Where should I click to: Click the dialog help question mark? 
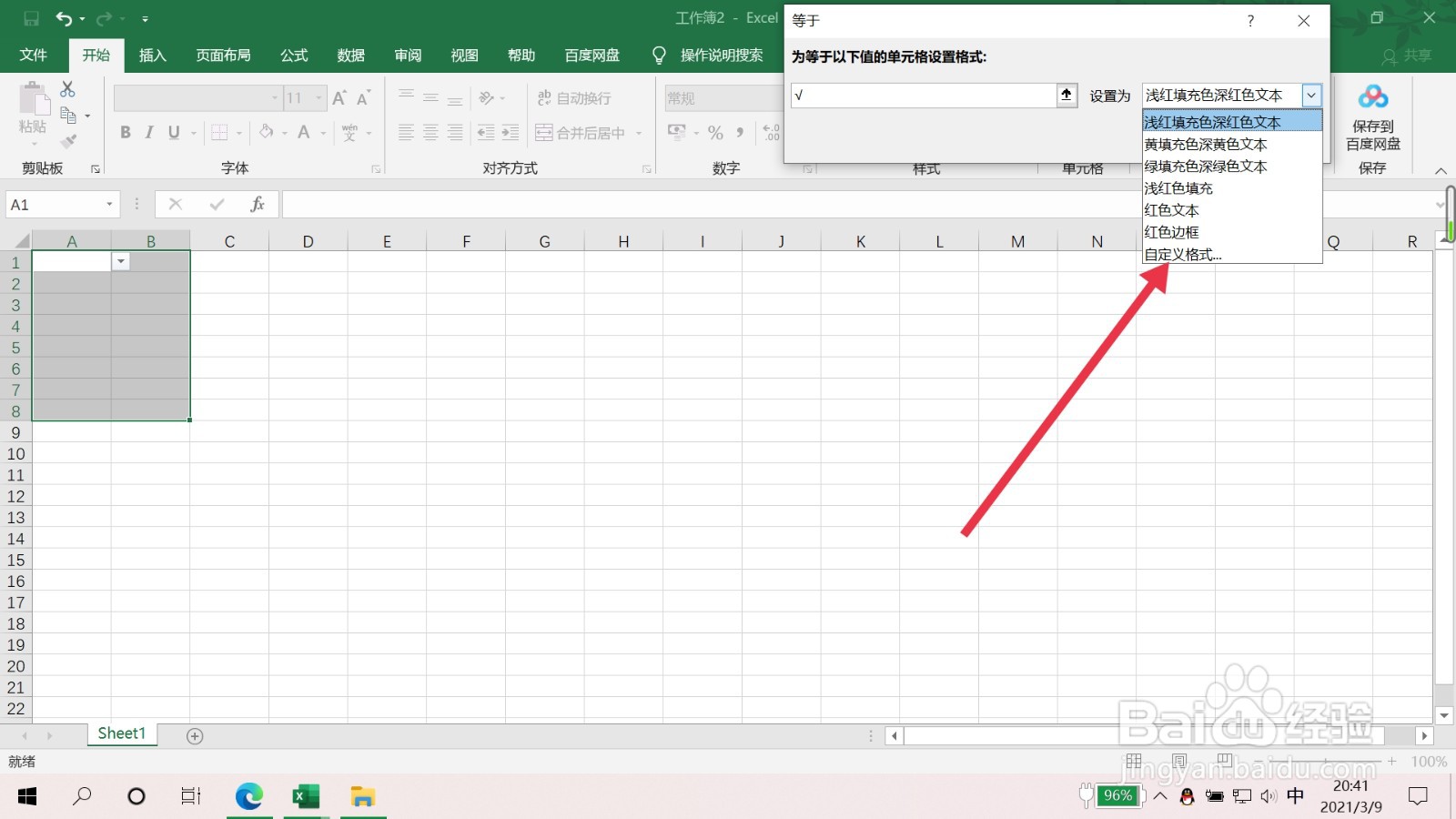point(1250,21)
